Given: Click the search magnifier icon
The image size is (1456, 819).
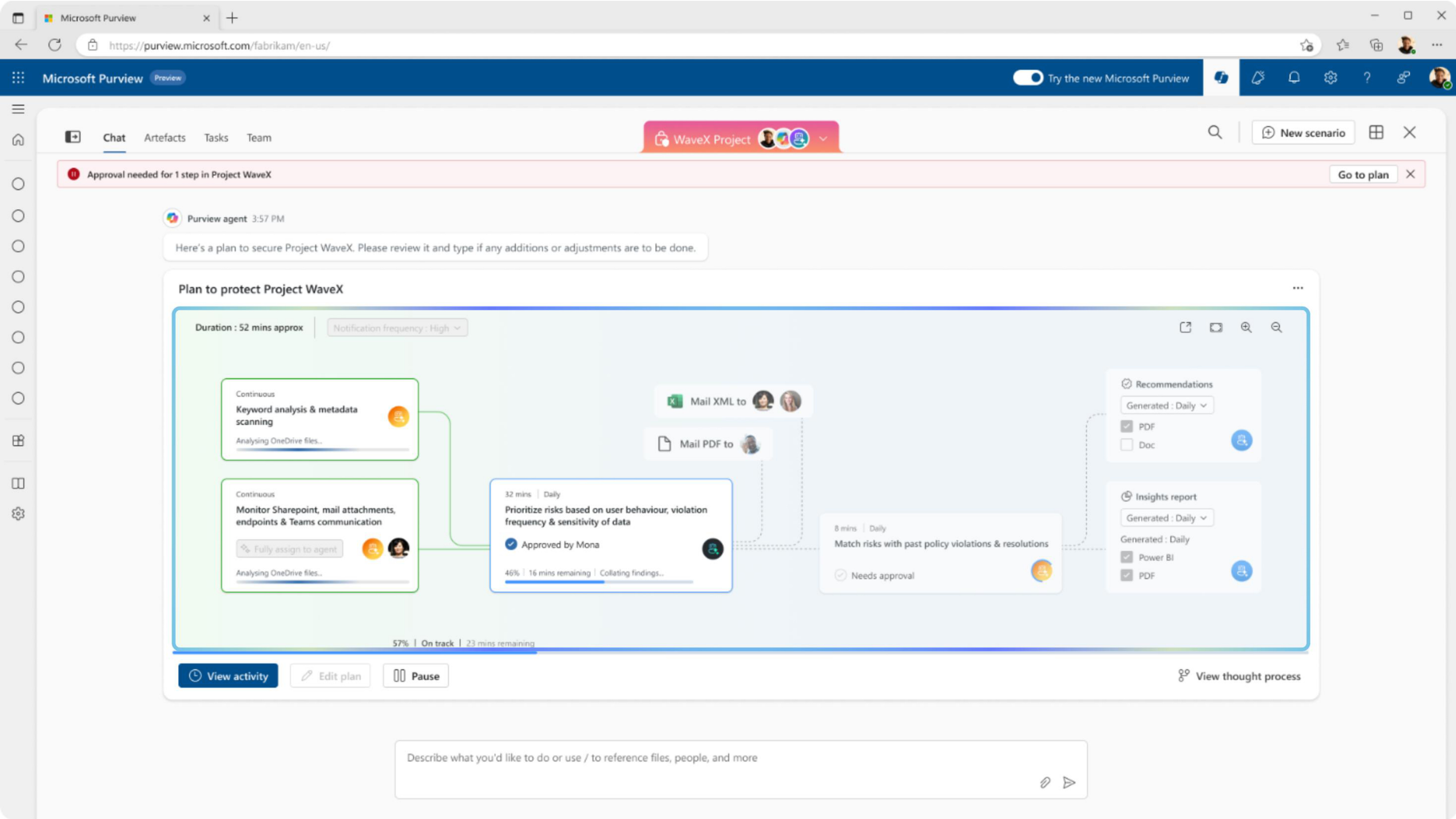Looking at the screenshot, I should pyautogui.click(x=1214, y=133).
